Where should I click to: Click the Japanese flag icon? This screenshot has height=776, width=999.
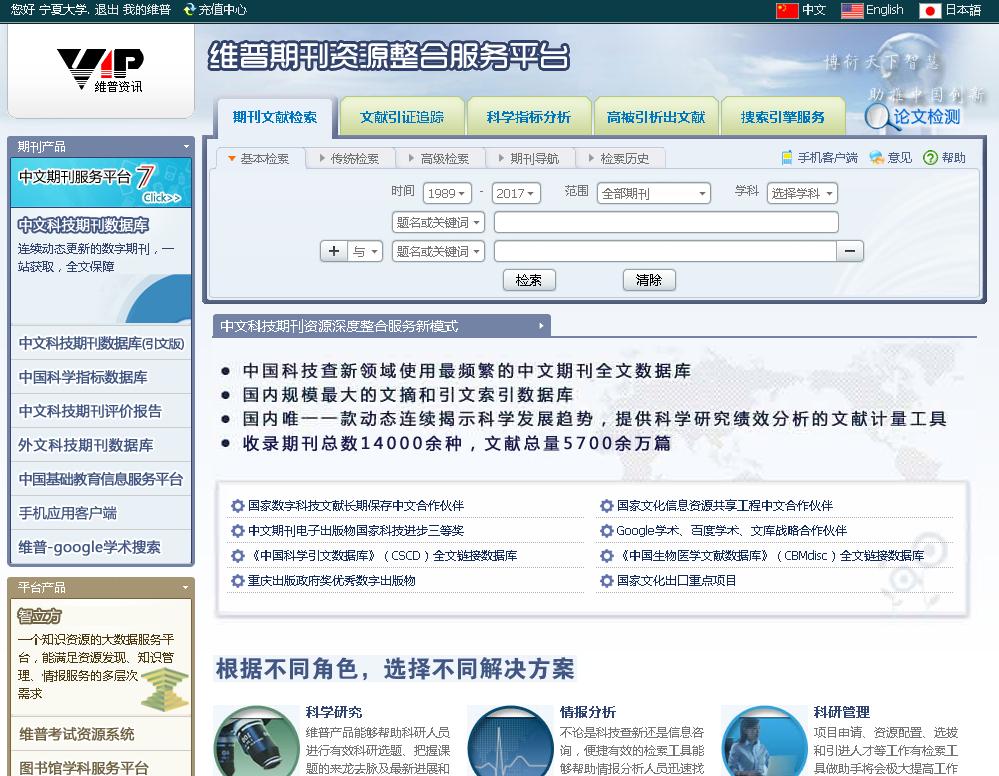click(x=930, y=10)
